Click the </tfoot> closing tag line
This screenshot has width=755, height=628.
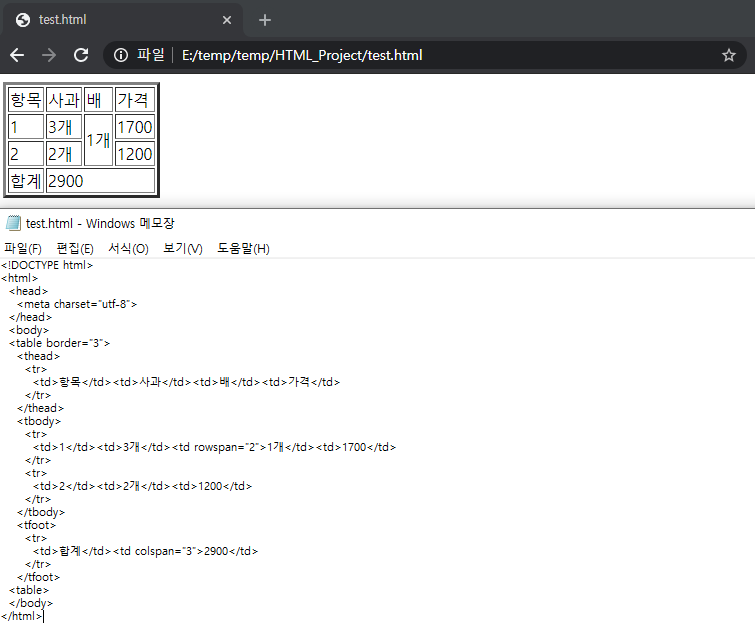39,577
